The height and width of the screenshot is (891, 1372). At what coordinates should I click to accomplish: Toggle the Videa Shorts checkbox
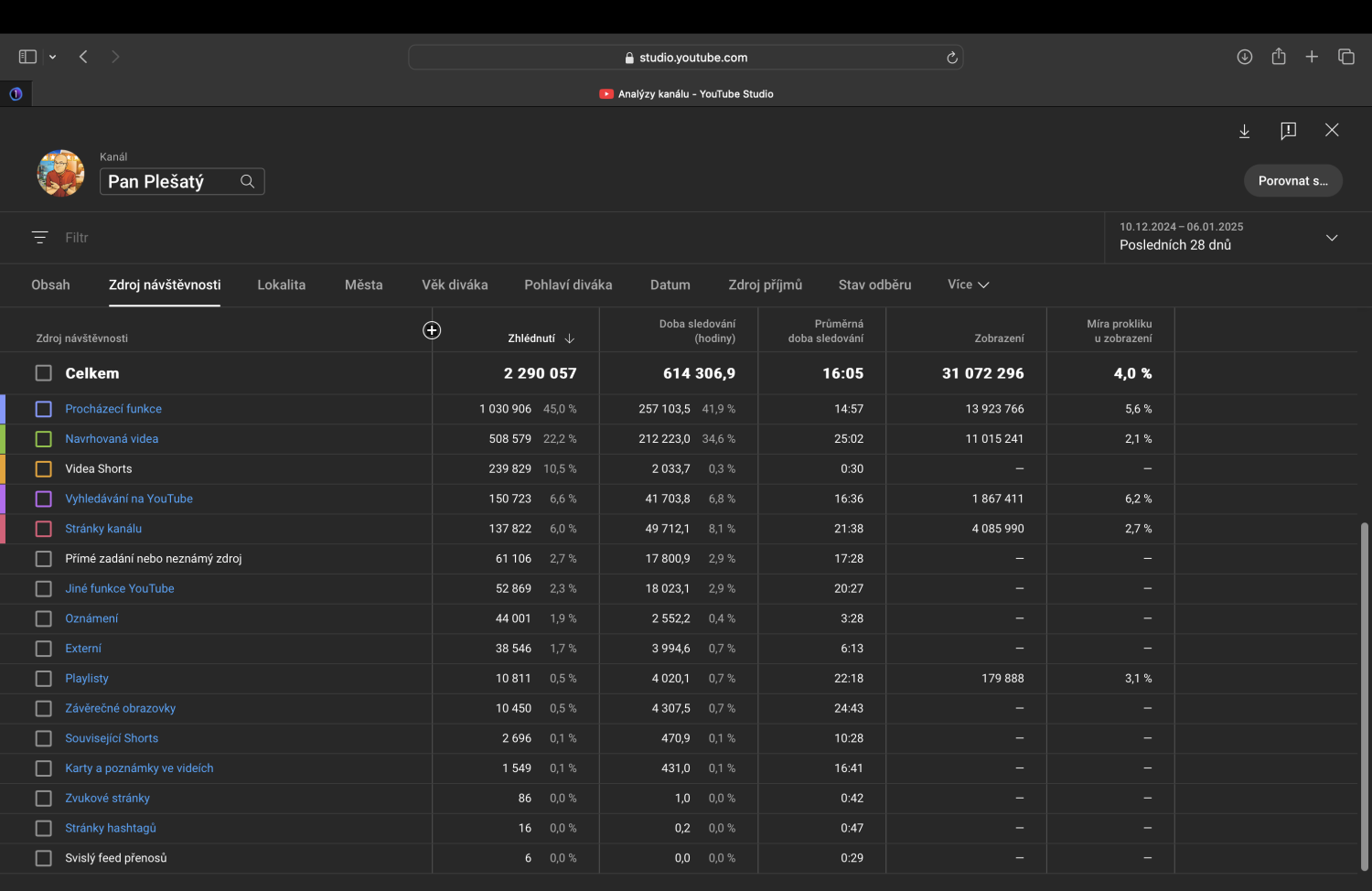pos(43,469)
